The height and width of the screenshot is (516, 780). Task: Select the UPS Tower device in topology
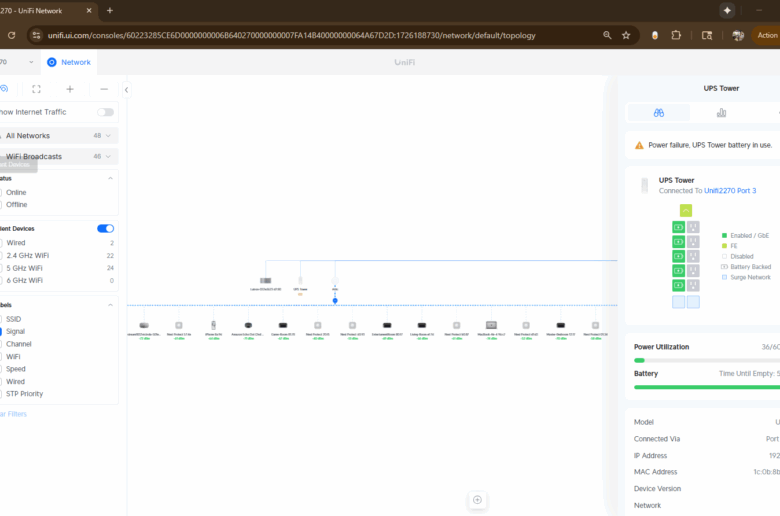pyautogui.click(x=300, y=282)
